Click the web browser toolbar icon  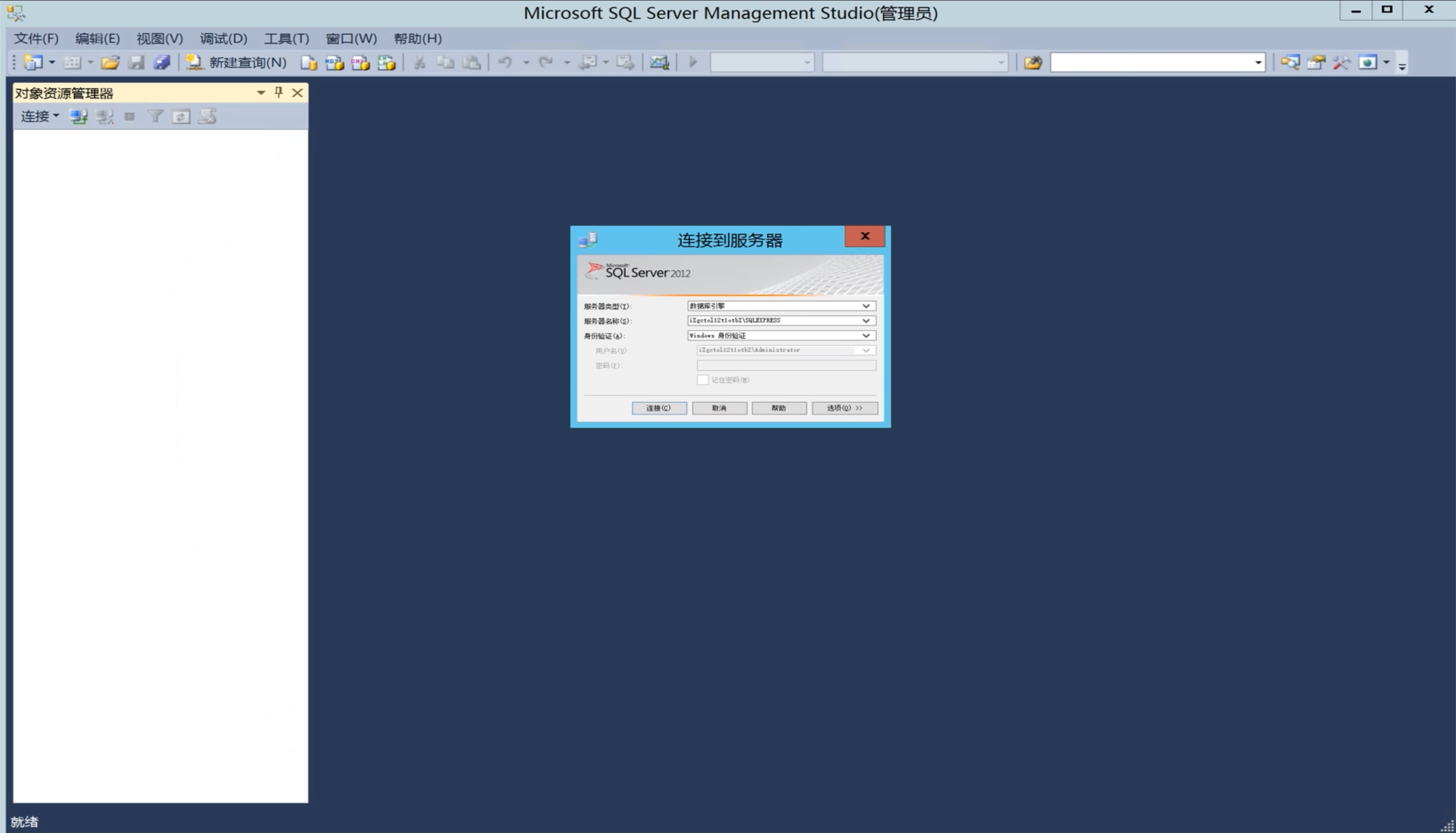point(1368,62)
